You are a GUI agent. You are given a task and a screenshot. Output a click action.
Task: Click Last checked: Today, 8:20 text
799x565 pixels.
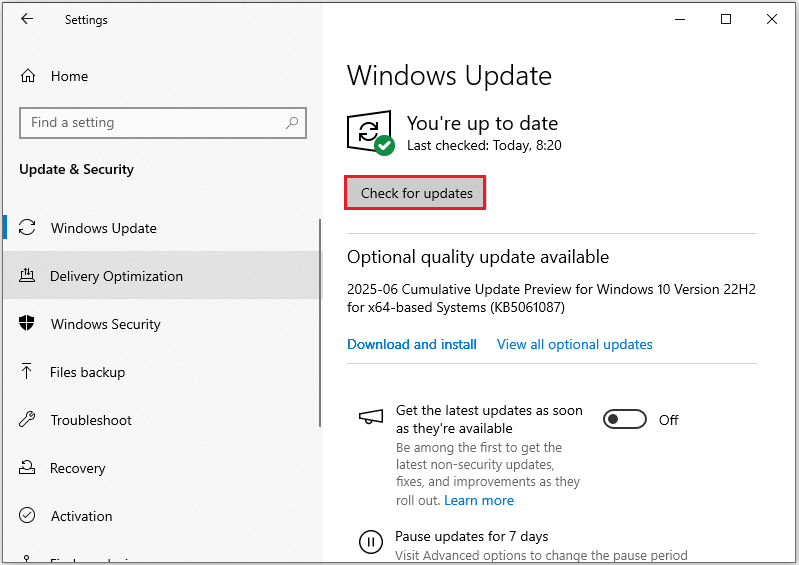tap(484, 145)
